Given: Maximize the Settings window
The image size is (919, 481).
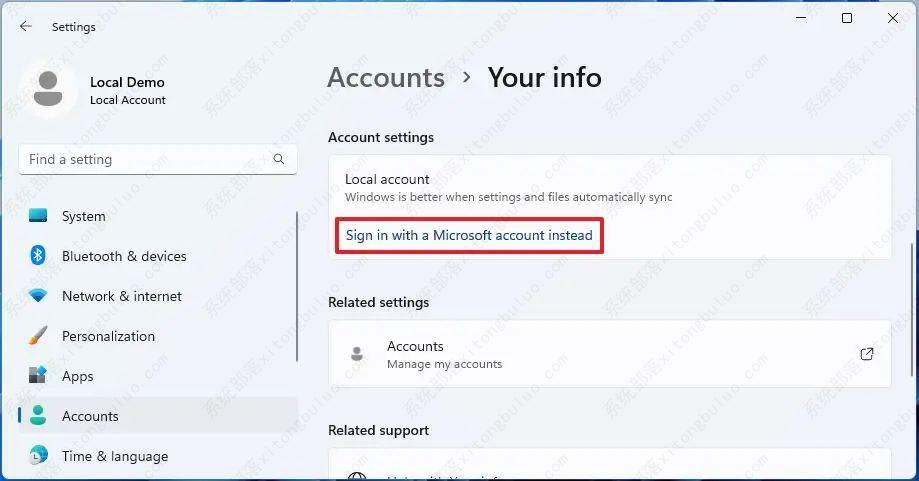Looking at the screenshot, I should pyautogui.click(x=847, y=18).
